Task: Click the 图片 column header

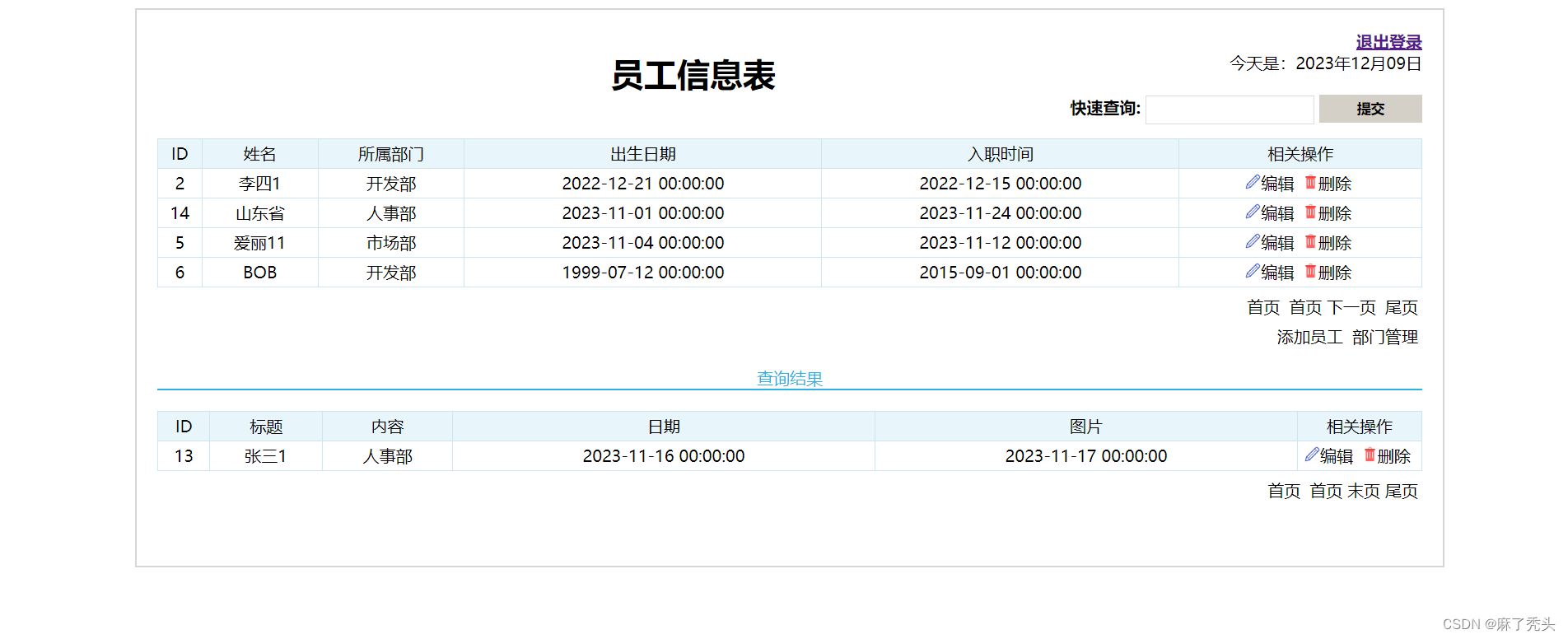Action: pyautogui.click(x=1086, y=427)
